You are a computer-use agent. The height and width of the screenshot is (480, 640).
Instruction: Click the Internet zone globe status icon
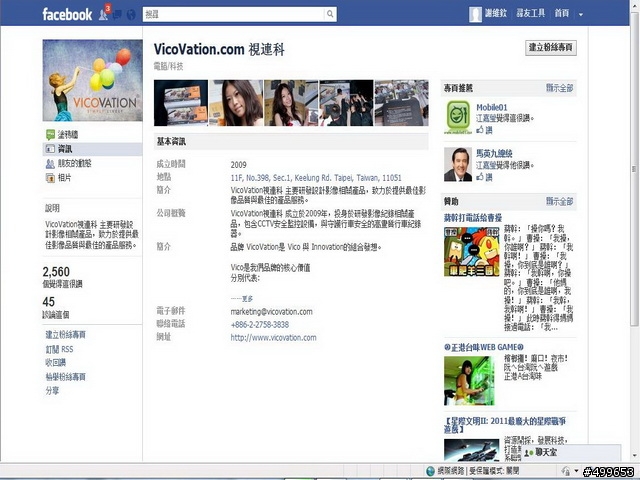(x=430, y=471)
